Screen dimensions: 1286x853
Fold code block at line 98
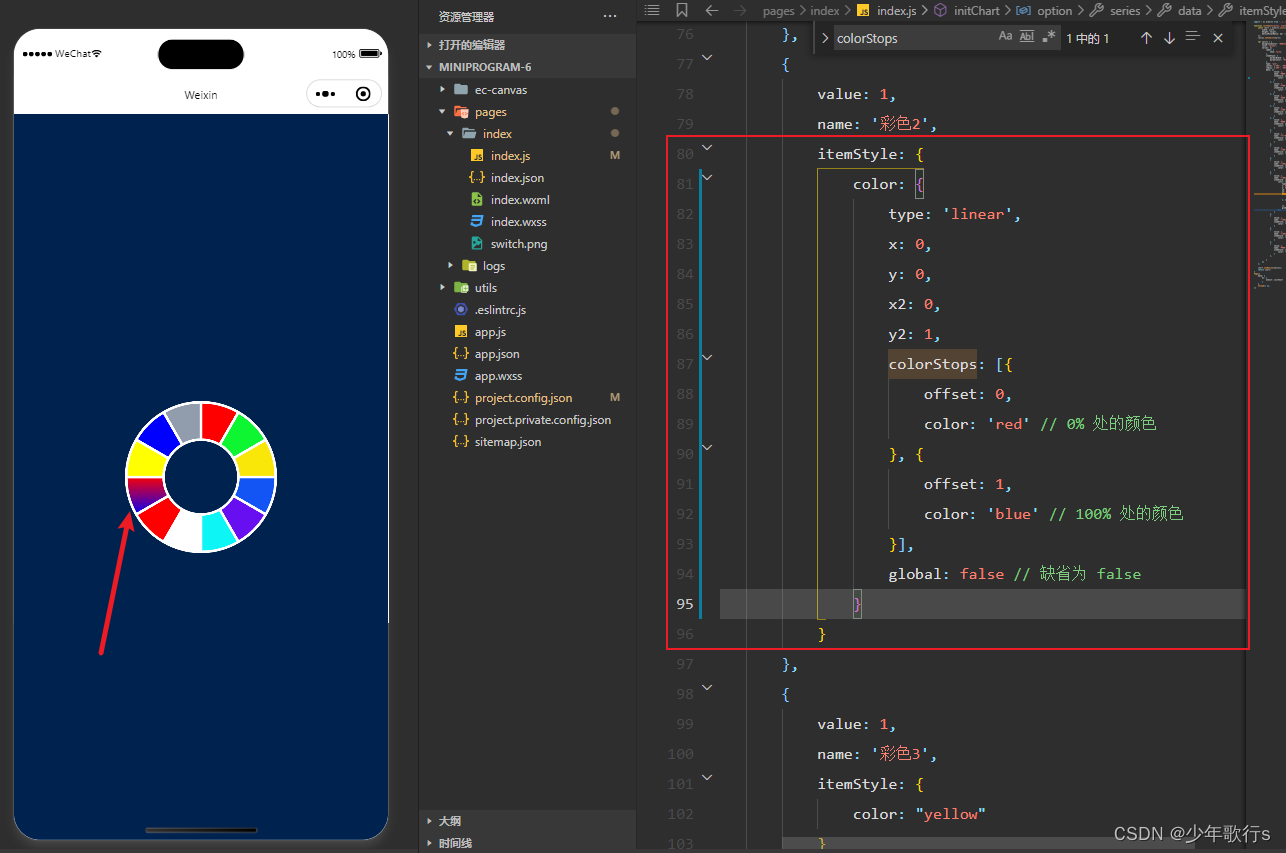707,687
